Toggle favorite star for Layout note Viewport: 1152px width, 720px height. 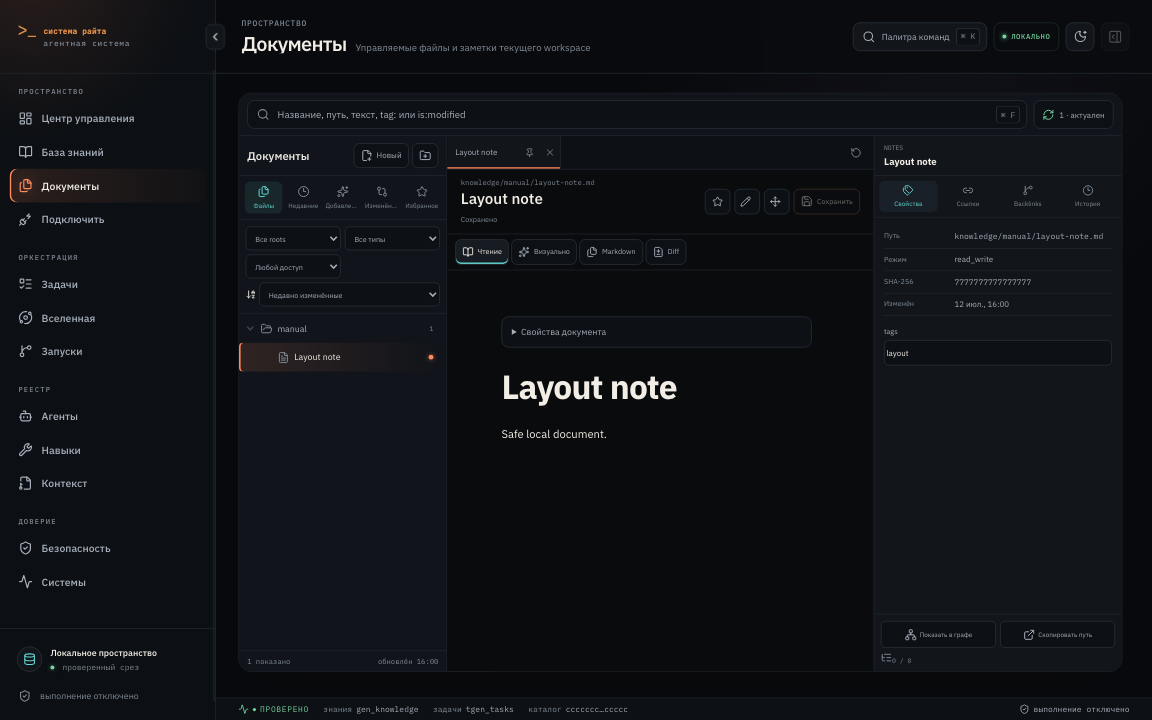[x=717, y=201]
